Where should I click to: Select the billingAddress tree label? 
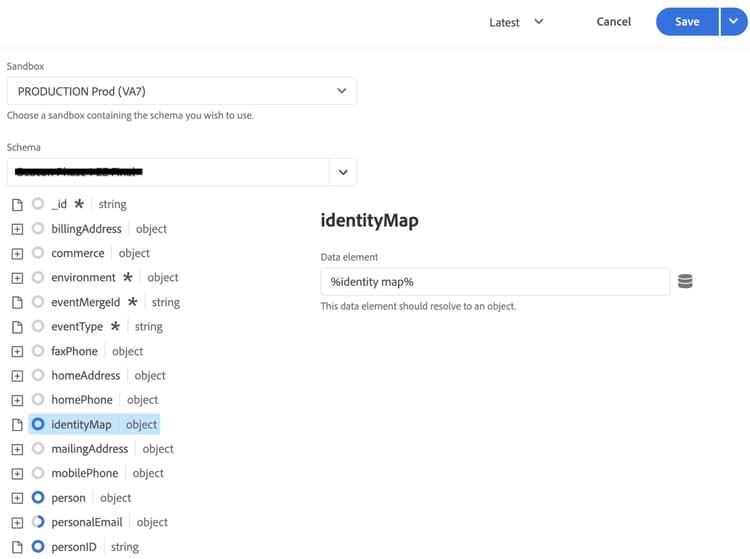87,229
